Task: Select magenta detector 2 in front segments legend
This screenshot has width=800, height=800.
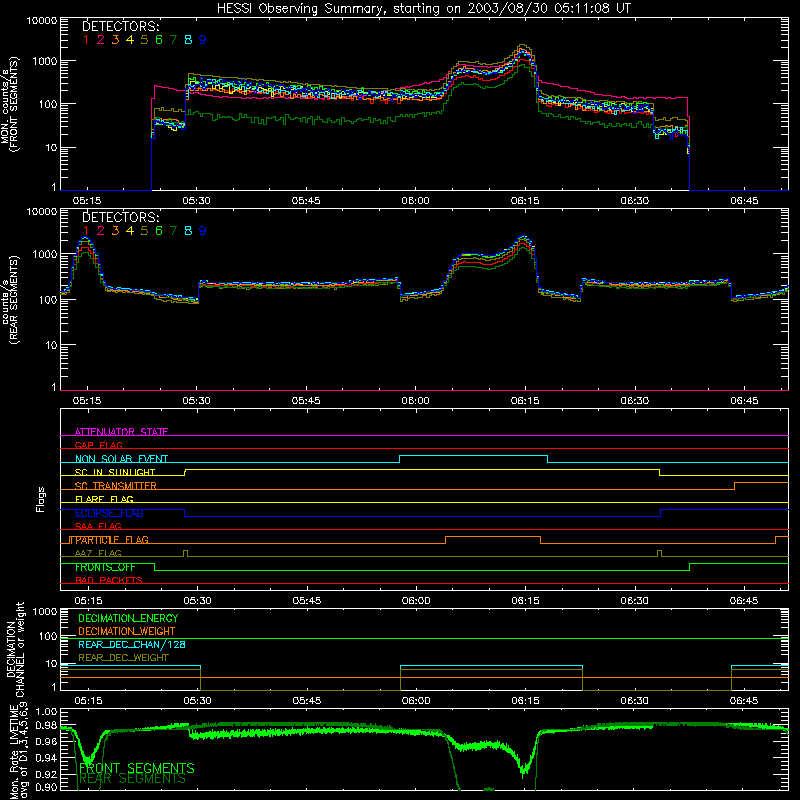Action: point(101,40)
